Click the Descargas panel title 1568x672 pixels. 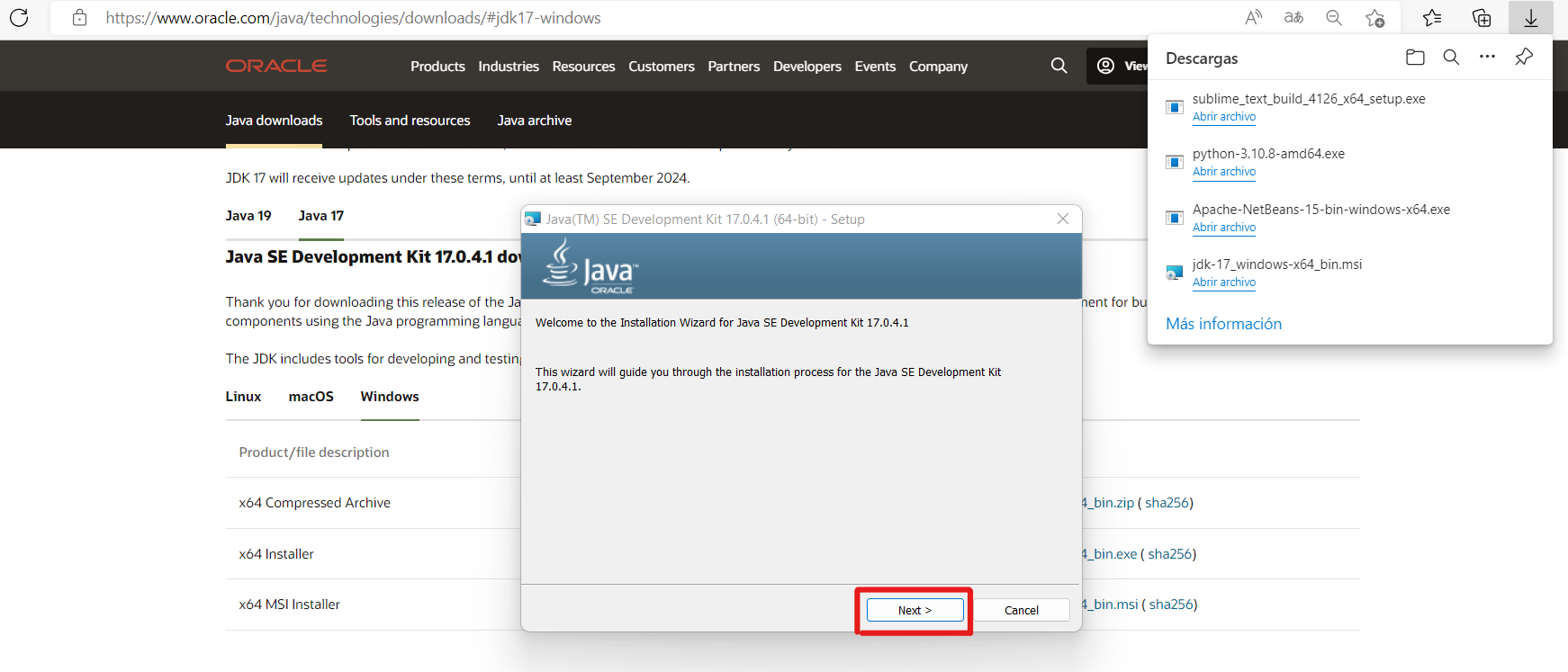(x=1202, y=58)
